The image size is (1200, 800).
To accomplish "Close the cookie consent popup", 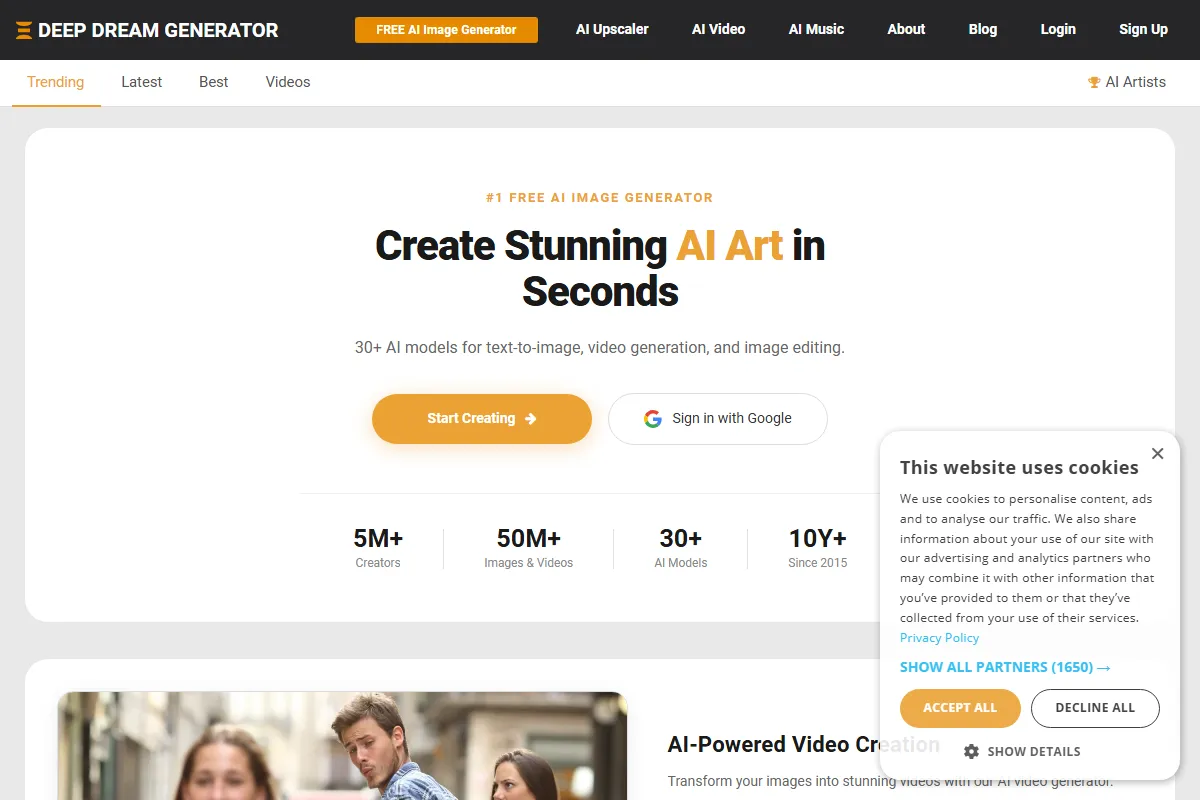I will point(1157,454).
